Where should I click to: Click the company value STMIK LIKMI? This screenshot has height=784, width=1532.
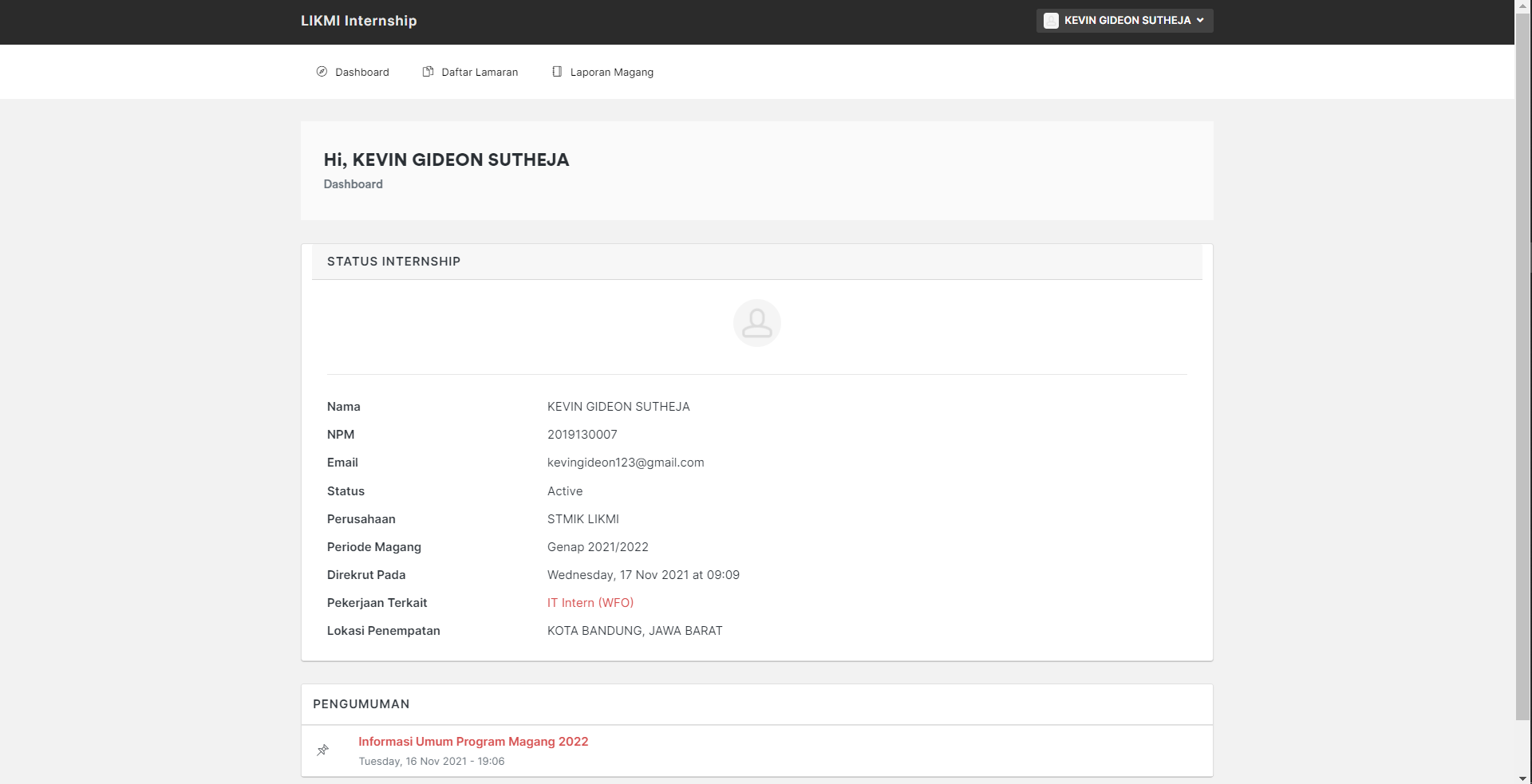(583, 519)
